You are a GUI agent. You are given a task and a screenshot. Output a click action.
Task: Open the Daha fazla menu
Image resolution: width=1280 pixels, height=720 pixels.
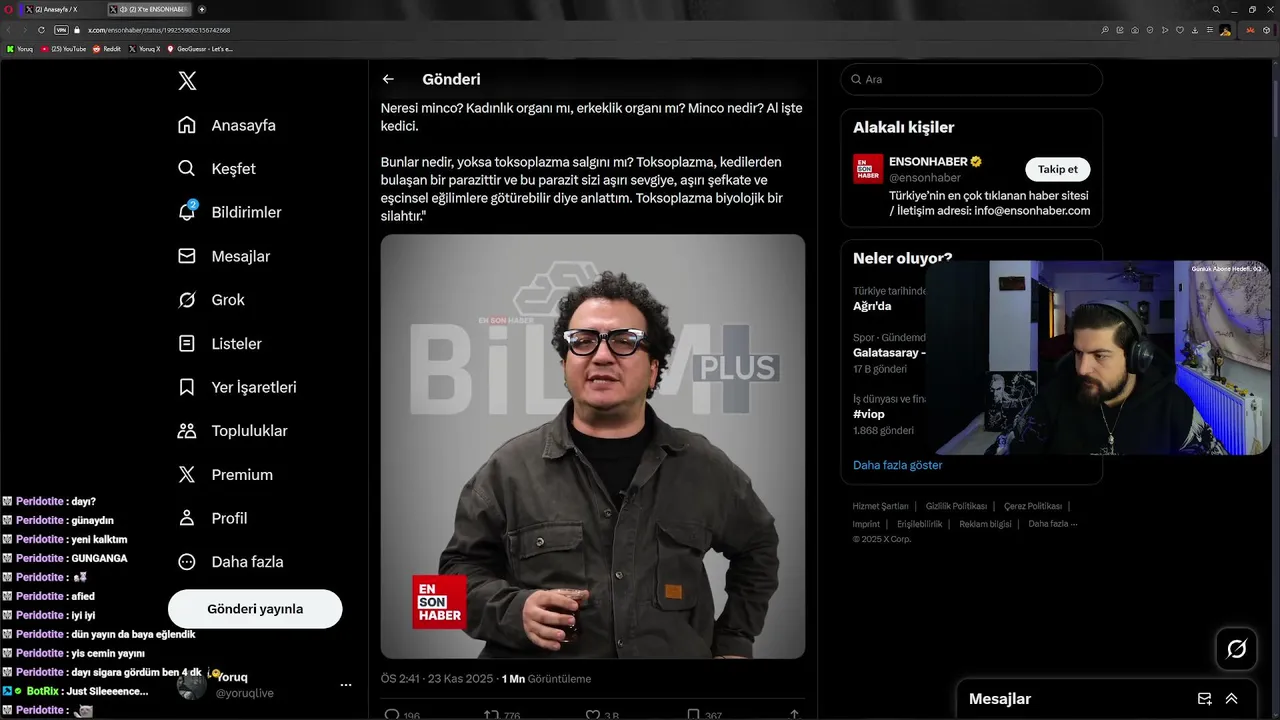(x=230, y=562)
